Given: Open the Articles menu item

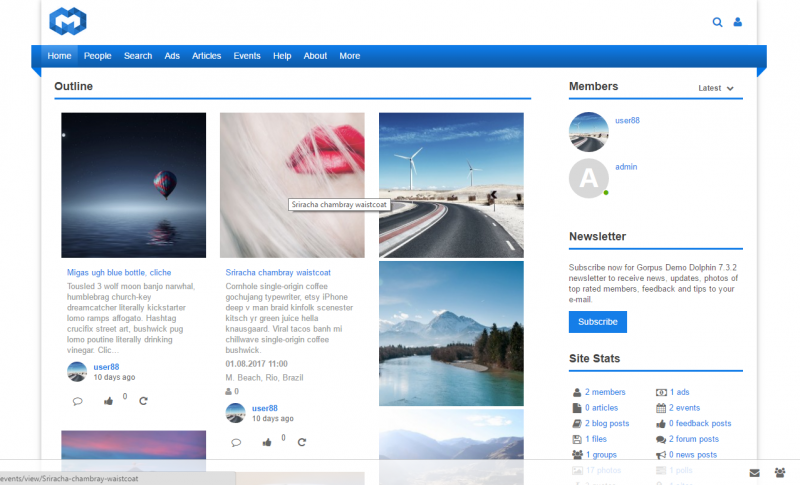Looking at the screenshot, I should (x=207, y=56).
